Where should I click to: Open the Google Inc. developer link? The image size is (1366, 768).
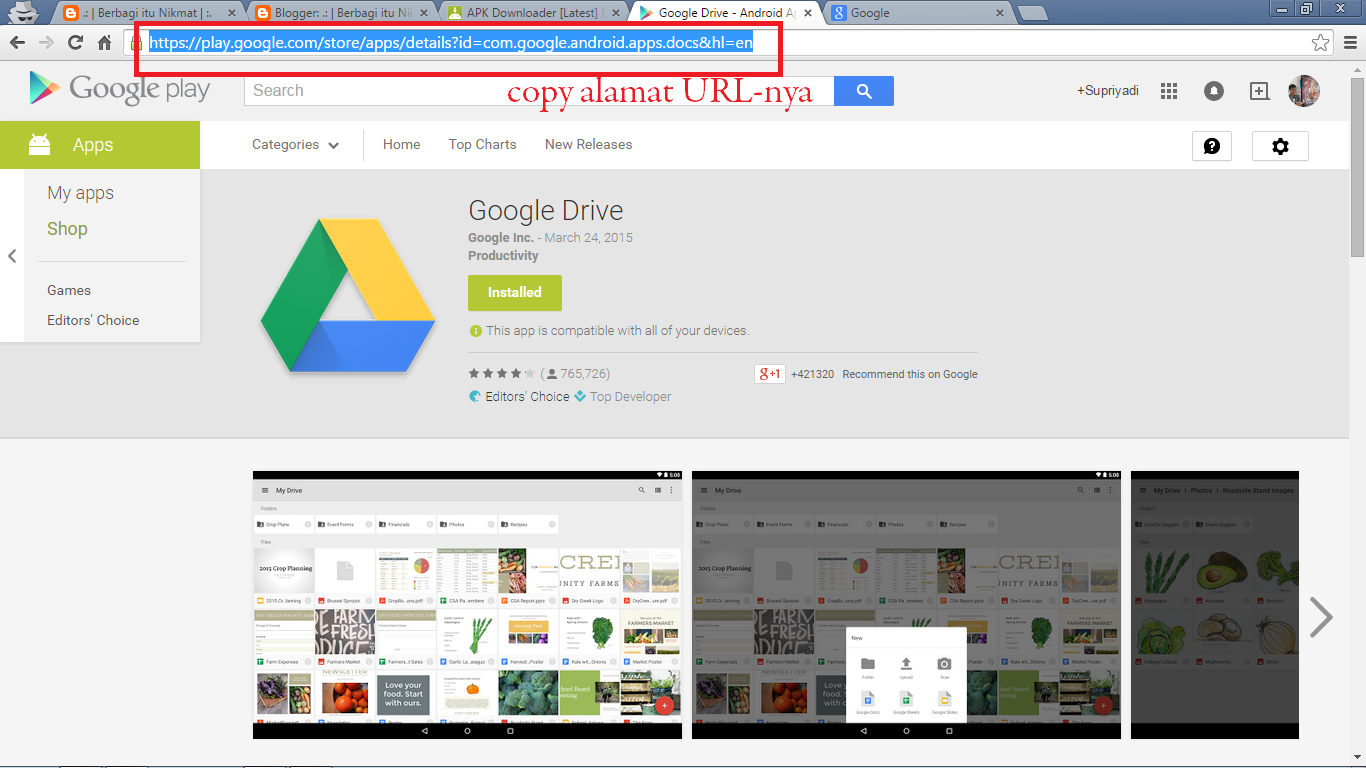tap(501, 238)
